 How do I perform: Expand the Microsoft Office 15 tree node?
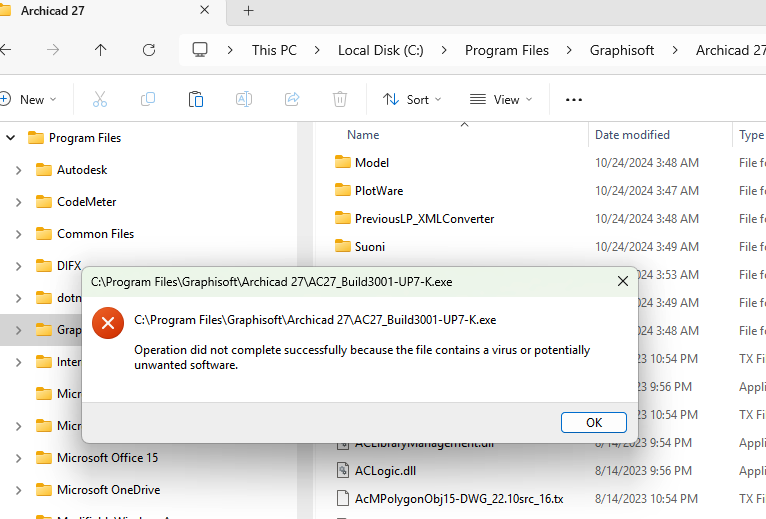point(19,458)
